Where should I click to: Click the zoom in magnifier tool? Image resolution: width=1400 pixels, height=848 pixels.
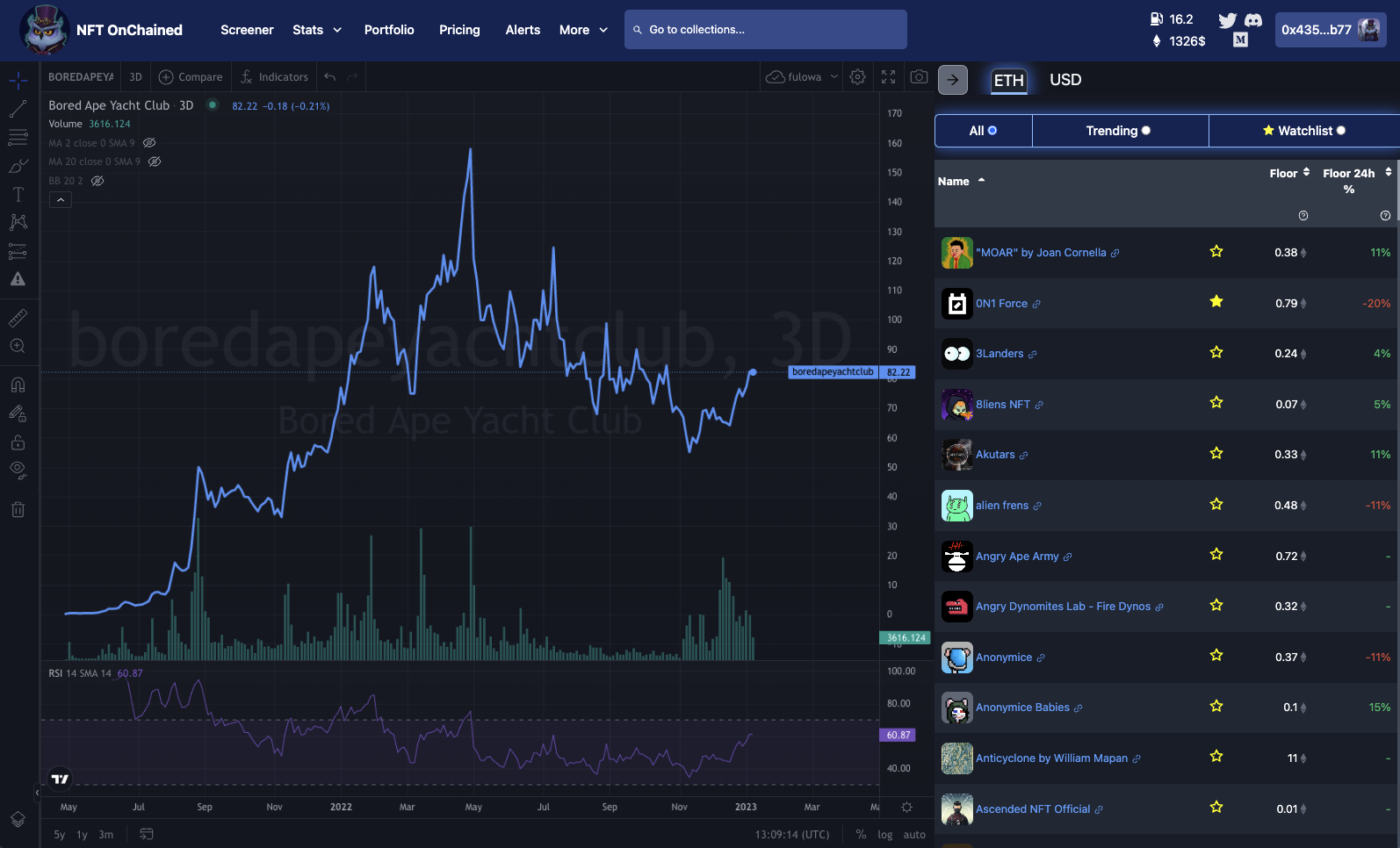pos(18,346)
